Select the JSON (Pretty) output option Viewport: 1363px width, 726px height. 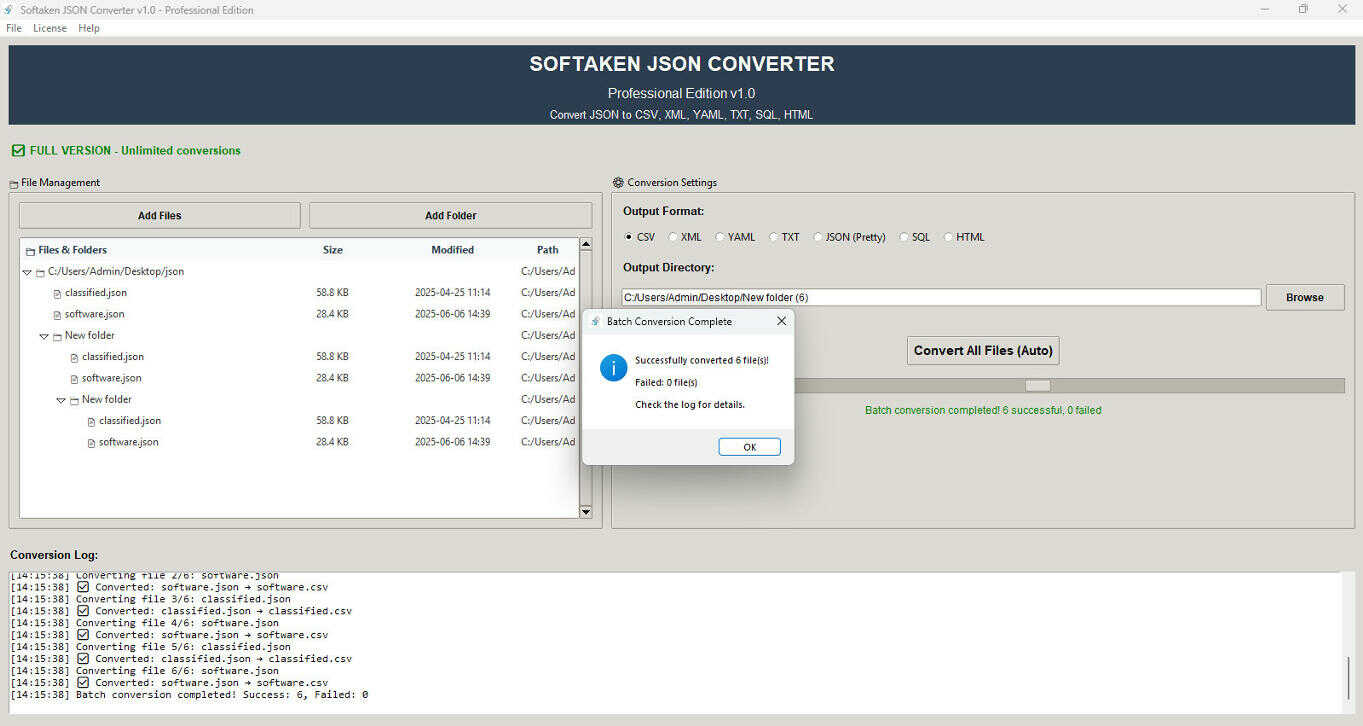pyautogui.click(x=818, y=237)
